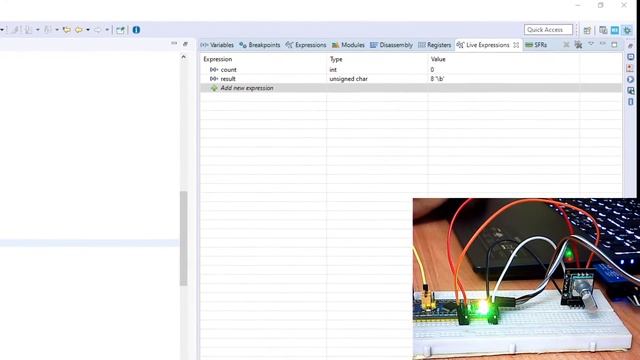
Task: Minimize the application window
Action: pyautogui.click(x=578, y=5)
